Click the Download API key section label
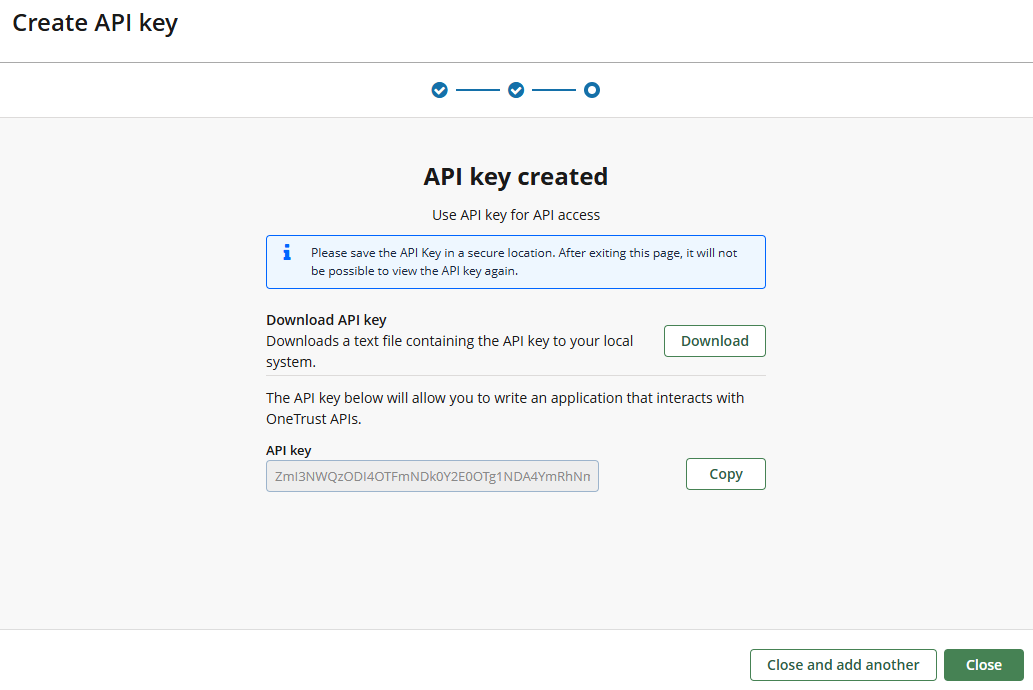 (x=325, y=319)
